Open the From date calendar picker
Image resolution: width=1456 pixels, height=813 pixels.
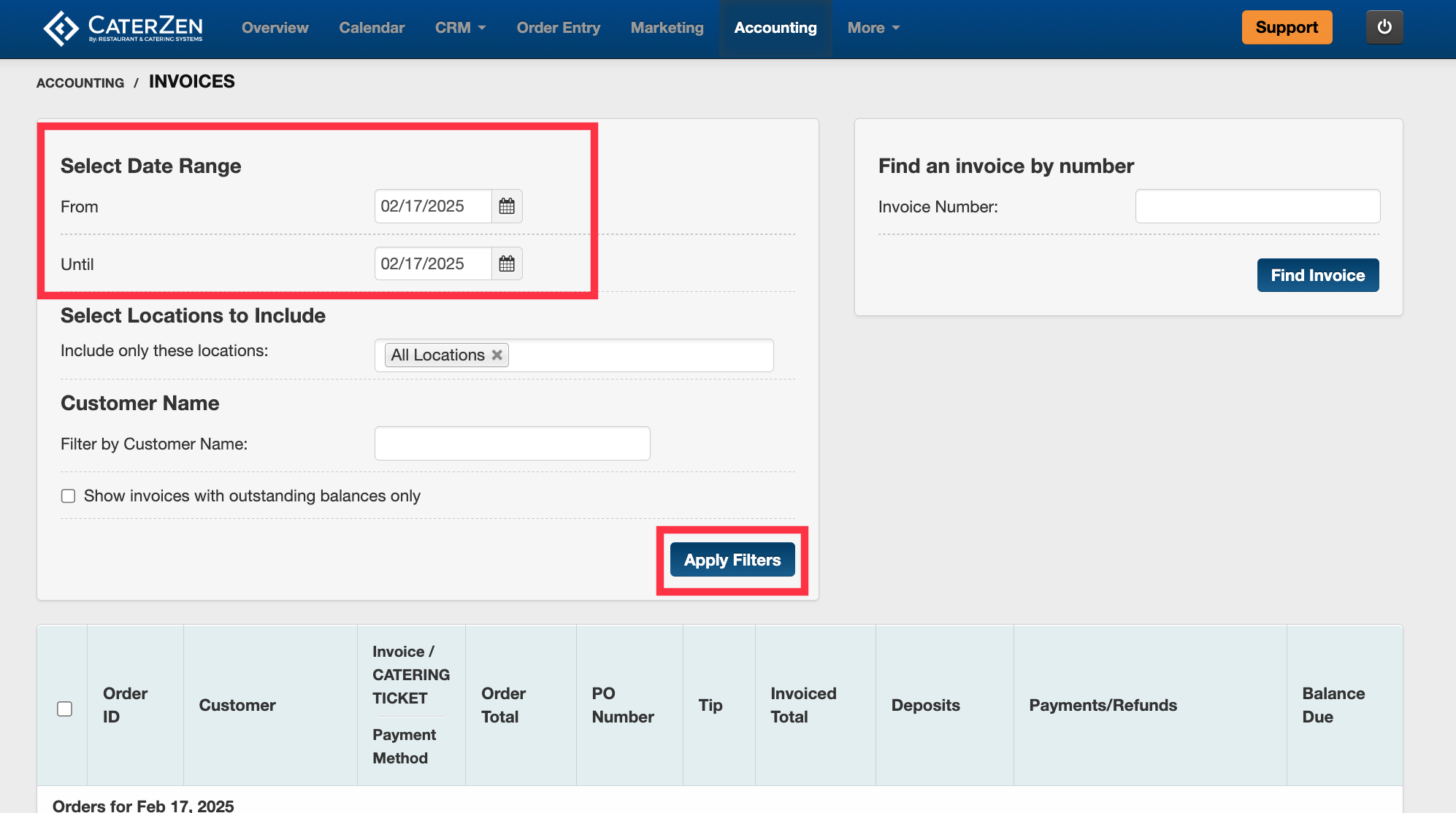[507, 207]
